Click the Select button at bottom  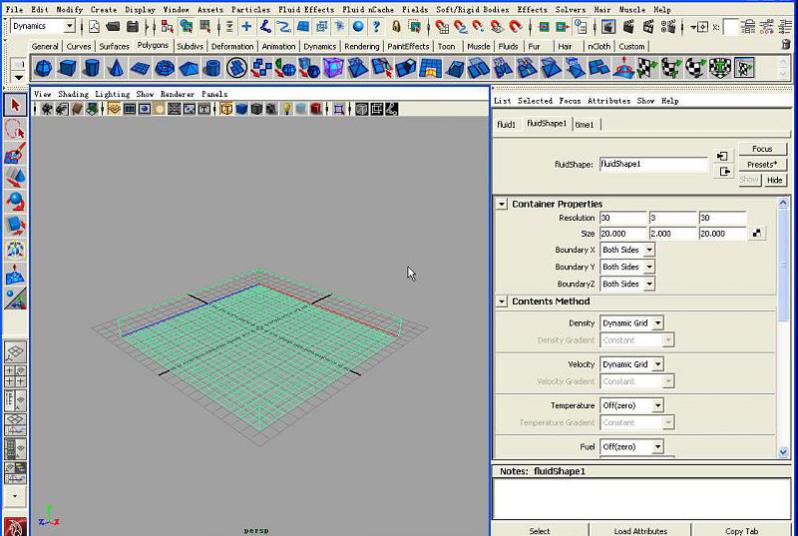tap(539, 530)
